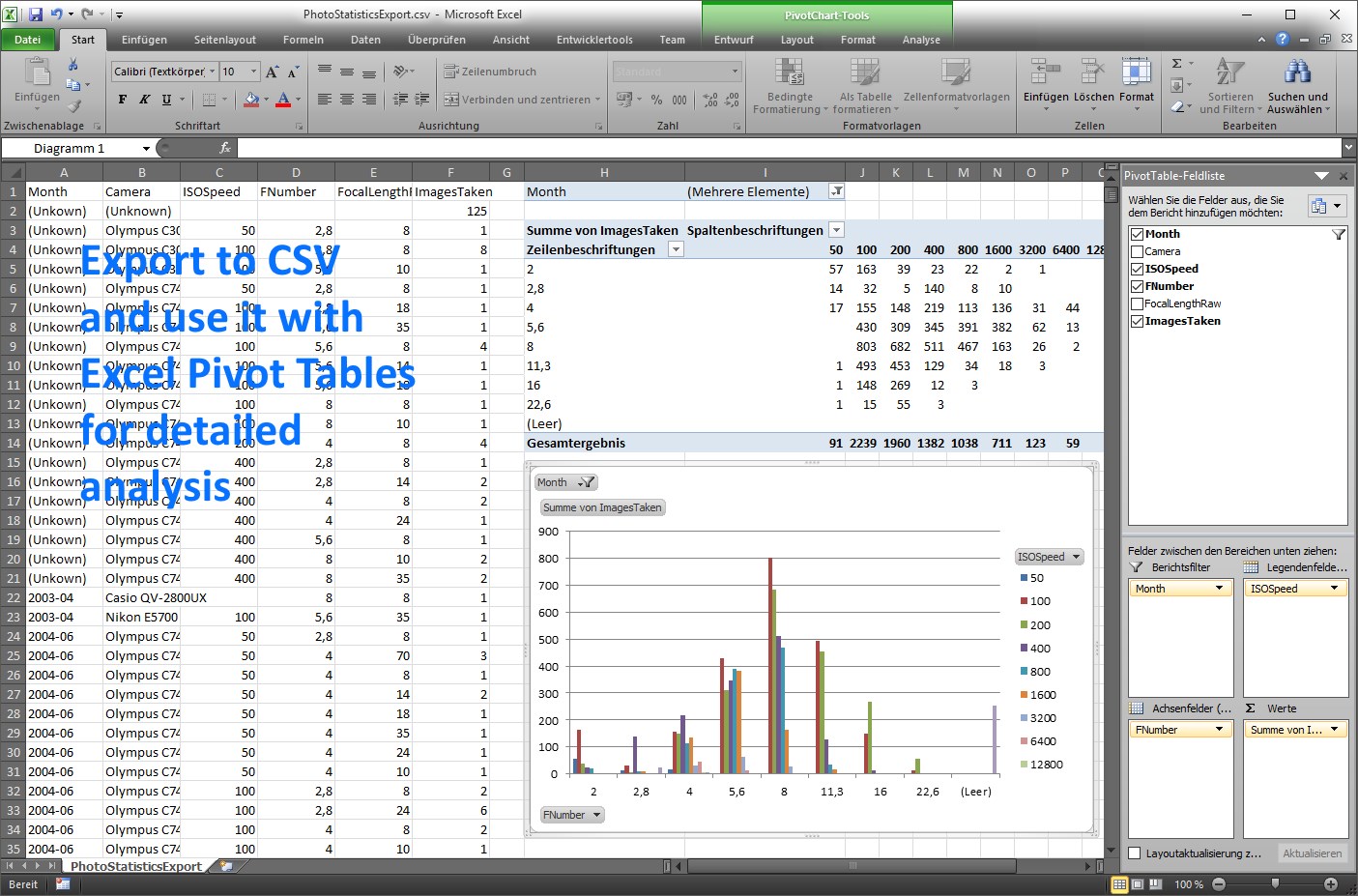The width and height of the screenshot is (1358, 896).
Task: Check the FocalLengthRaw field checkbox
Action: [x=1137, y=303]
